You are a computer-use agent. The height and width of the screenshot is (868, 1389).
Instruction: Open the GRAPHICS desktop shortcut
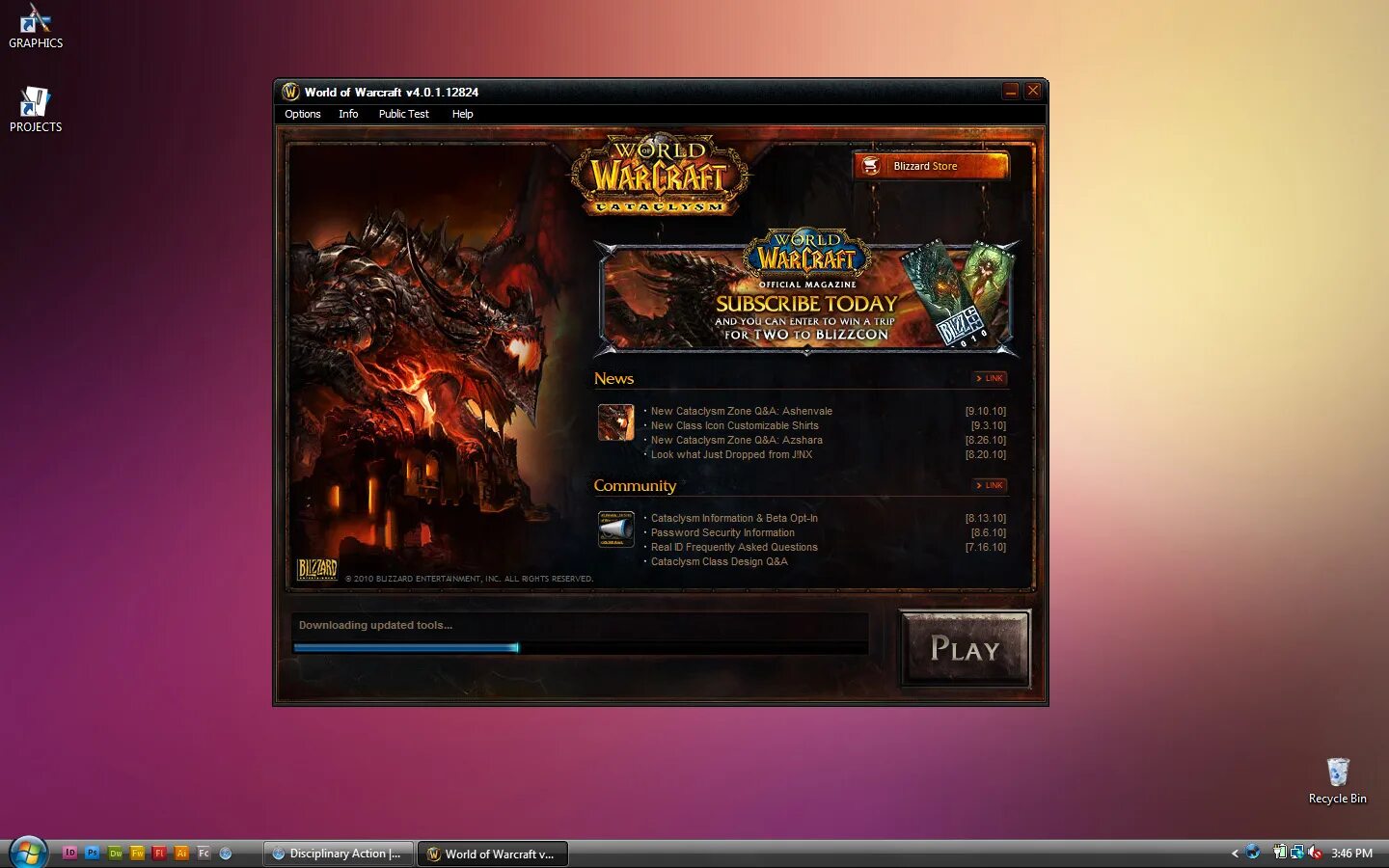pyautogui.click(x=36, y=26)
